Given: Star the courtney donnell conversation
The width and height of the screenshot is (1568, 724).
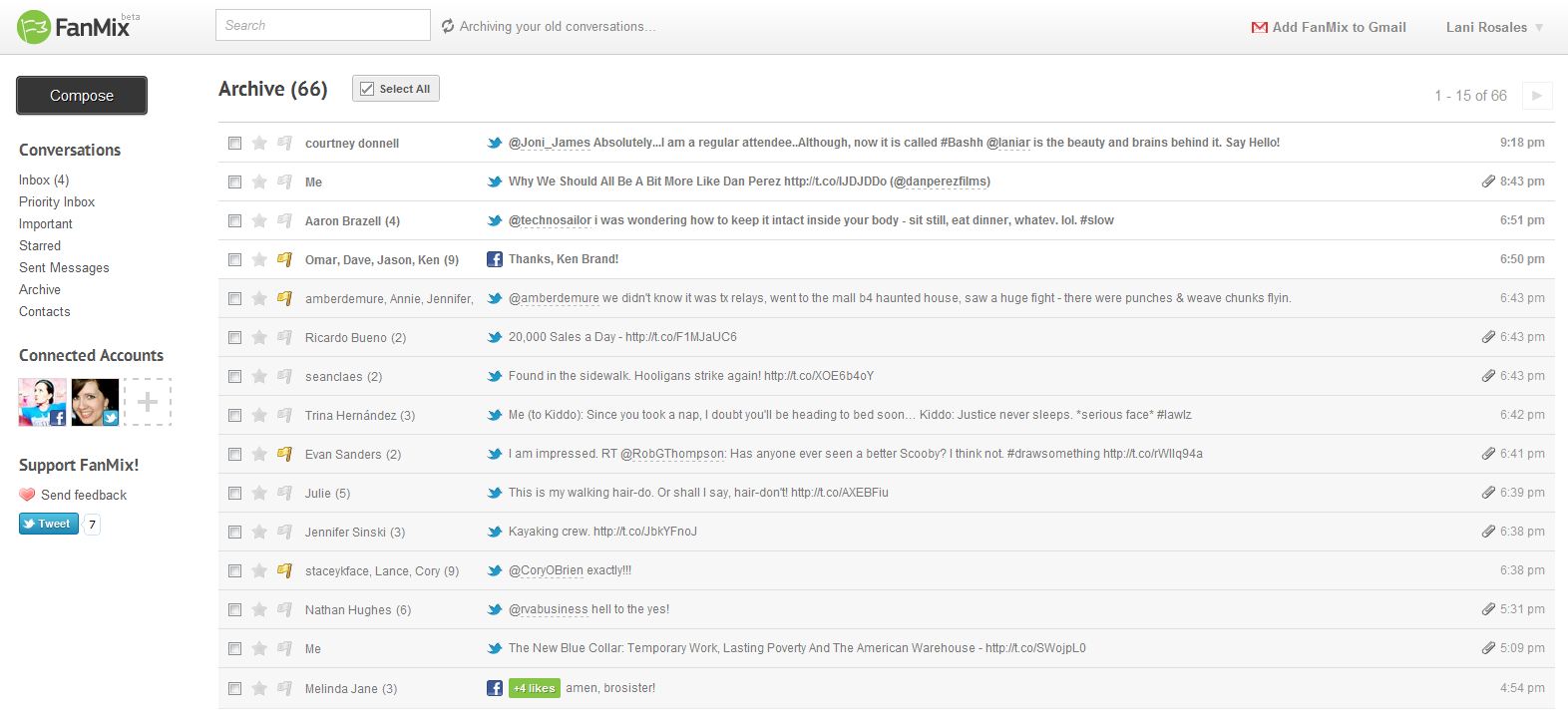Looking at the screenshot, I should click(259, 143).
